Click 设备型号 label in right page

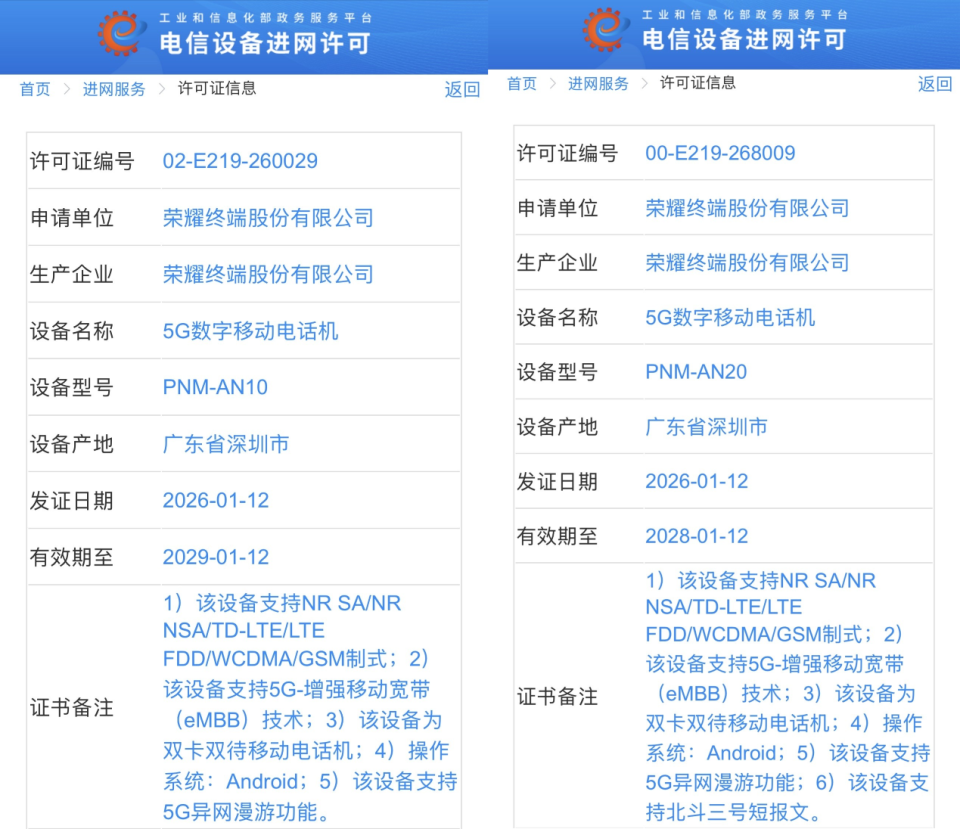[x=557, y=372]
